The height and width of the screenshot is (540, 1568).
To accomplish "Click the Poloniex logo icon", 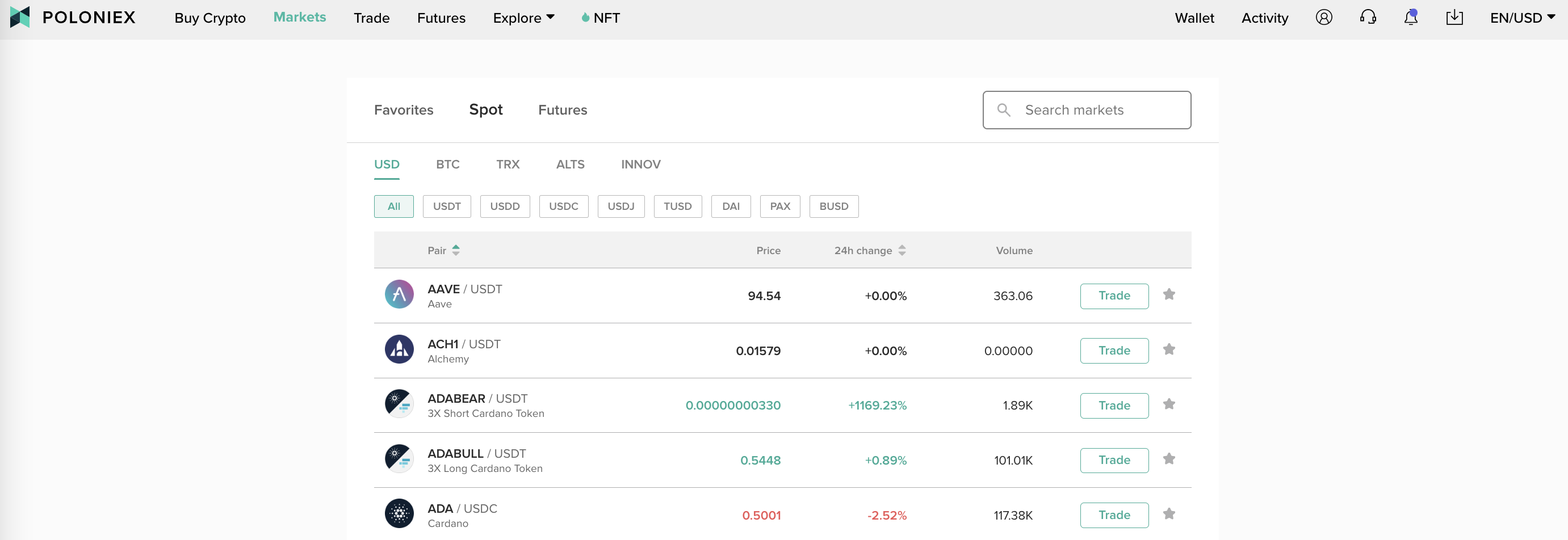I will (20, 17).
